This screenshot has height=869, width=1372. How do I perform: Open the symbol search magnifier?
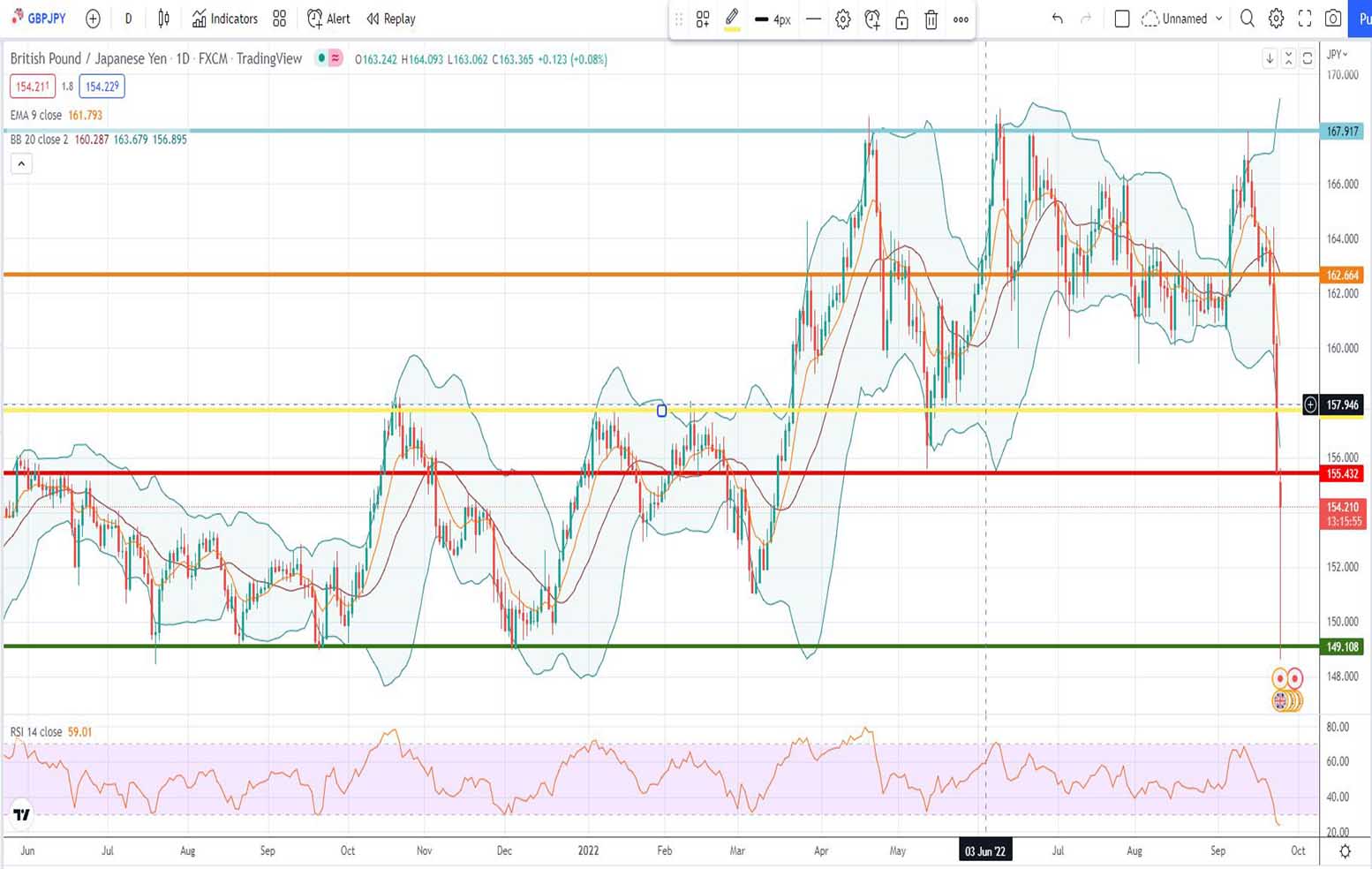(x=1247, y=19)
